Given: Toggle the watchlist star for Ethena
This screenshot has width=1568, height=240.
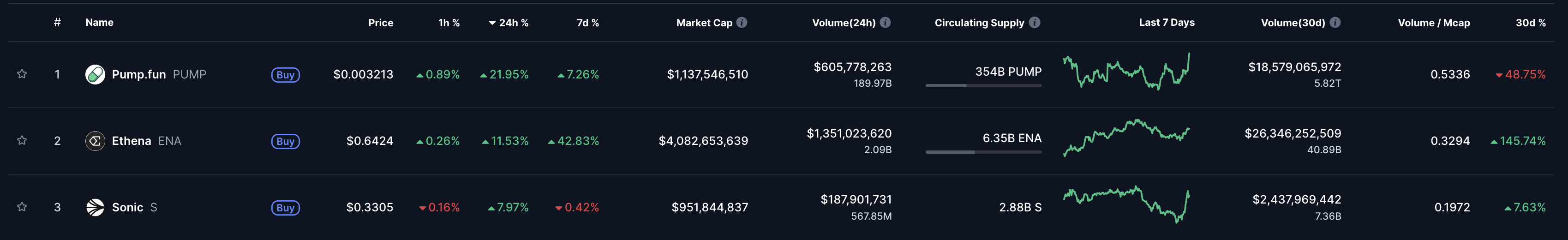Looking at the screenshot, I should [x=22, y=141].
